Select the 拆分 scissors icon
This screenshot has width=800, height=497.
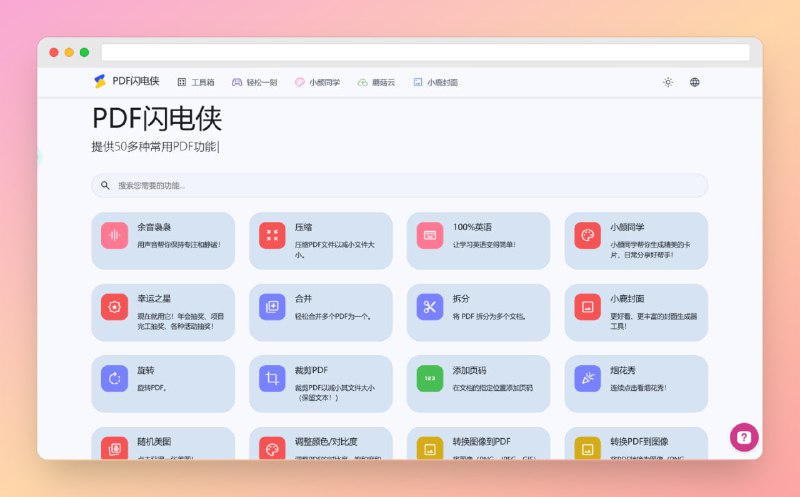pyautogui.click(x=430, y=307)
